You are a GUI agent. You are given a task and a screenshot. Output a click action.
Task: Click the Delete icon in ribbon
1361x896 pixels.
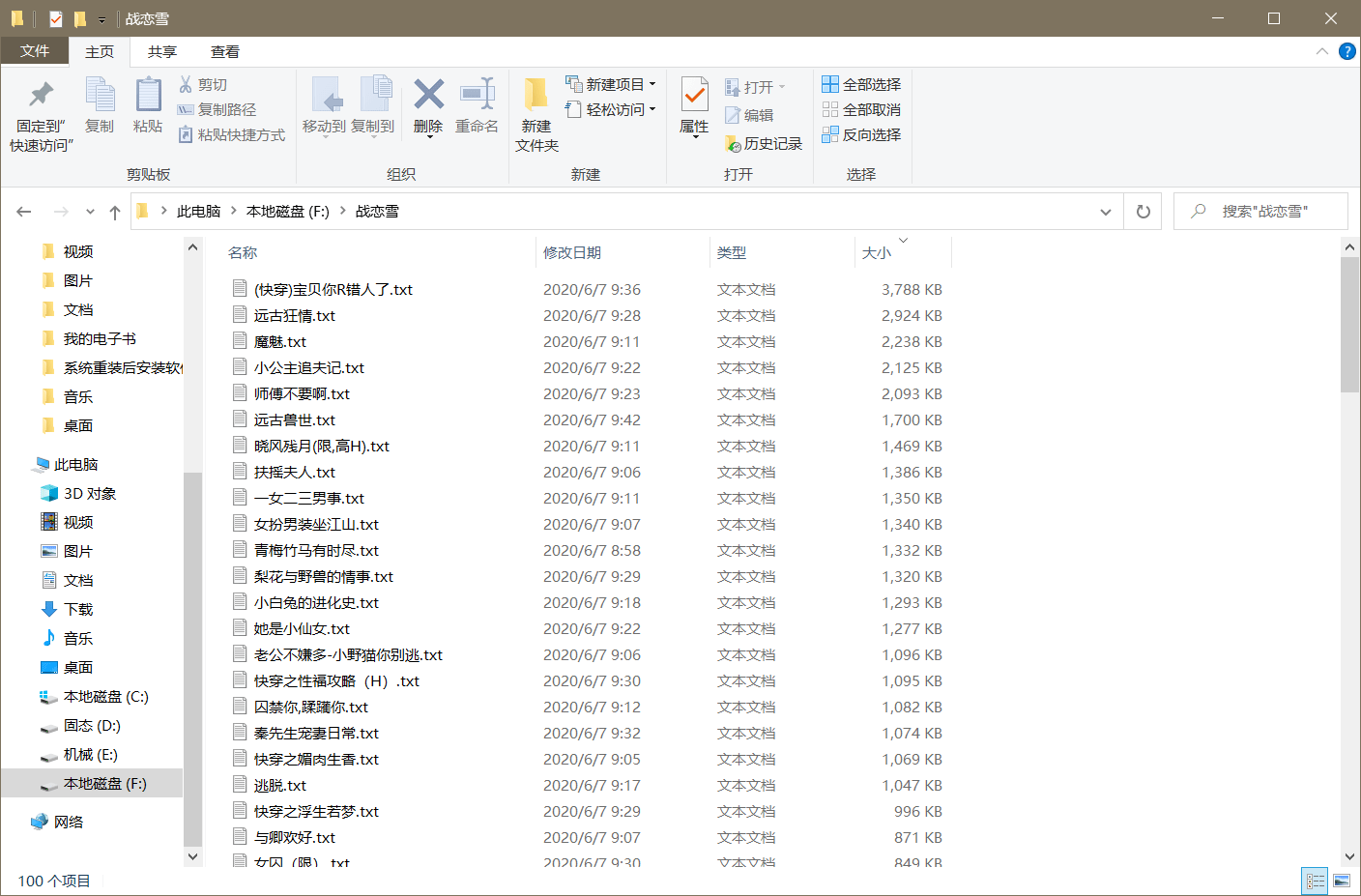[428, 96]
